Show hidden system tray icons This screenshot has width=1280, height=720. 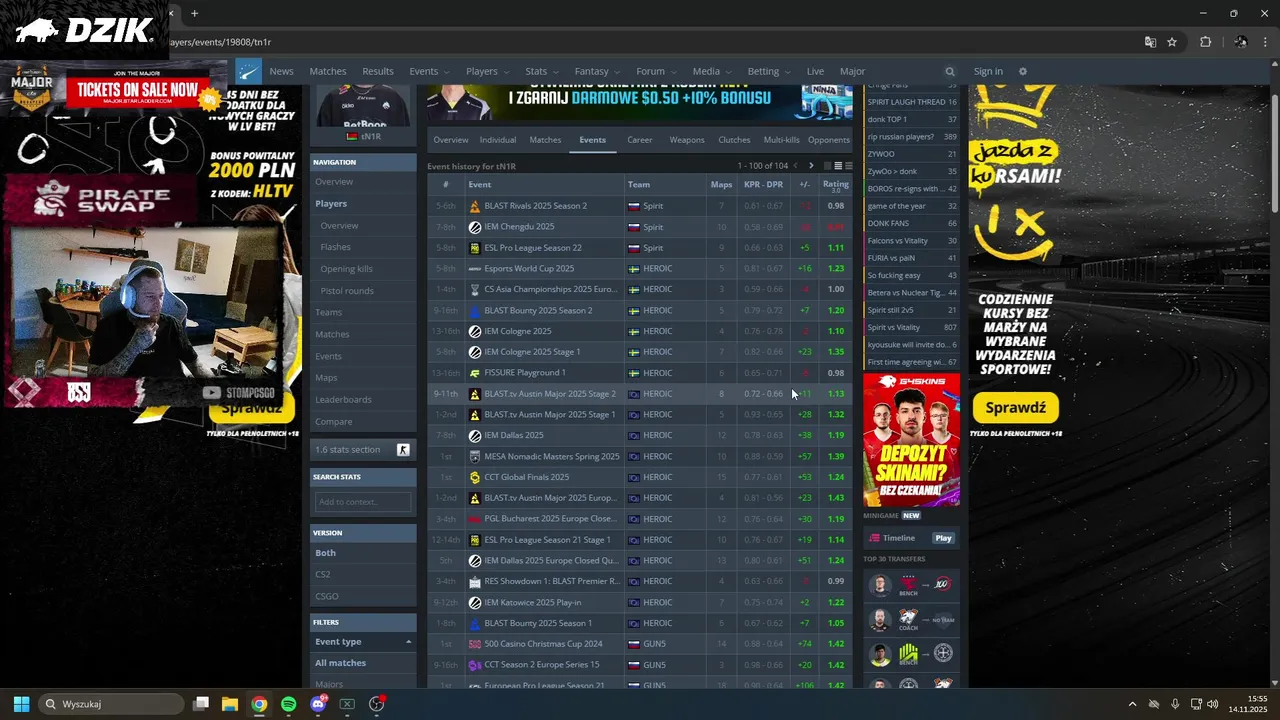point(1132,704)
